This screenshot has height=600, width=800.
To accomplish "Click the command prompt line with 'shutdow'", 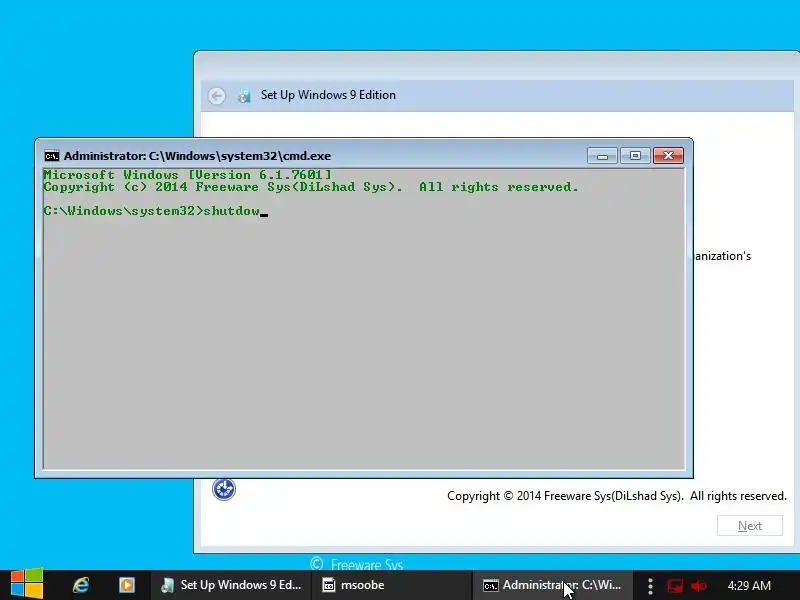I will tap(156, 211).
